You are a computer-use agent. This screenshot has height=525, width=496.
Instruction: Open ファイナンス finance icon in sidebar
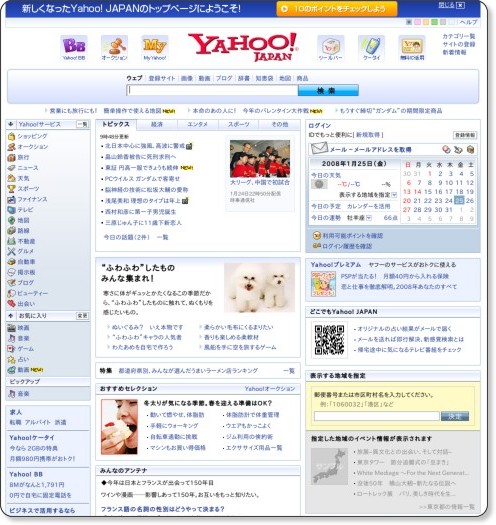click(11, 200)
